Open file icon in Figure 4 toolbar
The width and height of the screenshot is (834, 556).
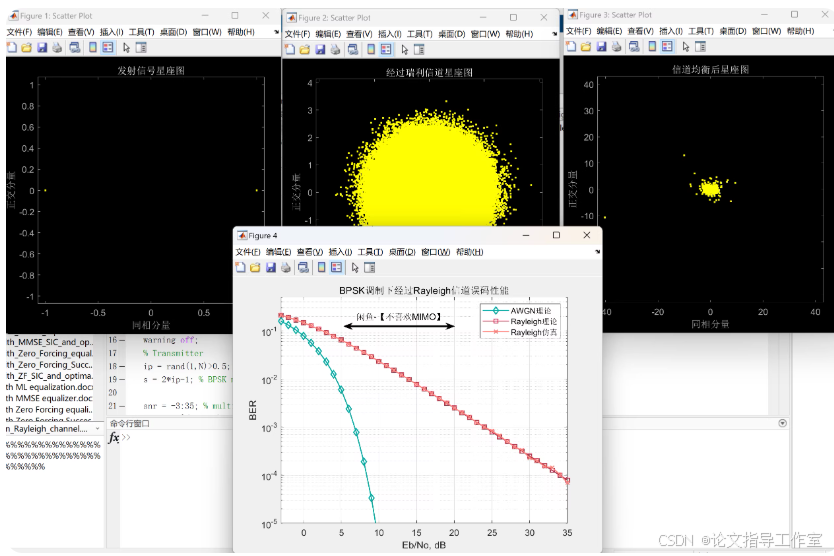(x=255, y=268)
